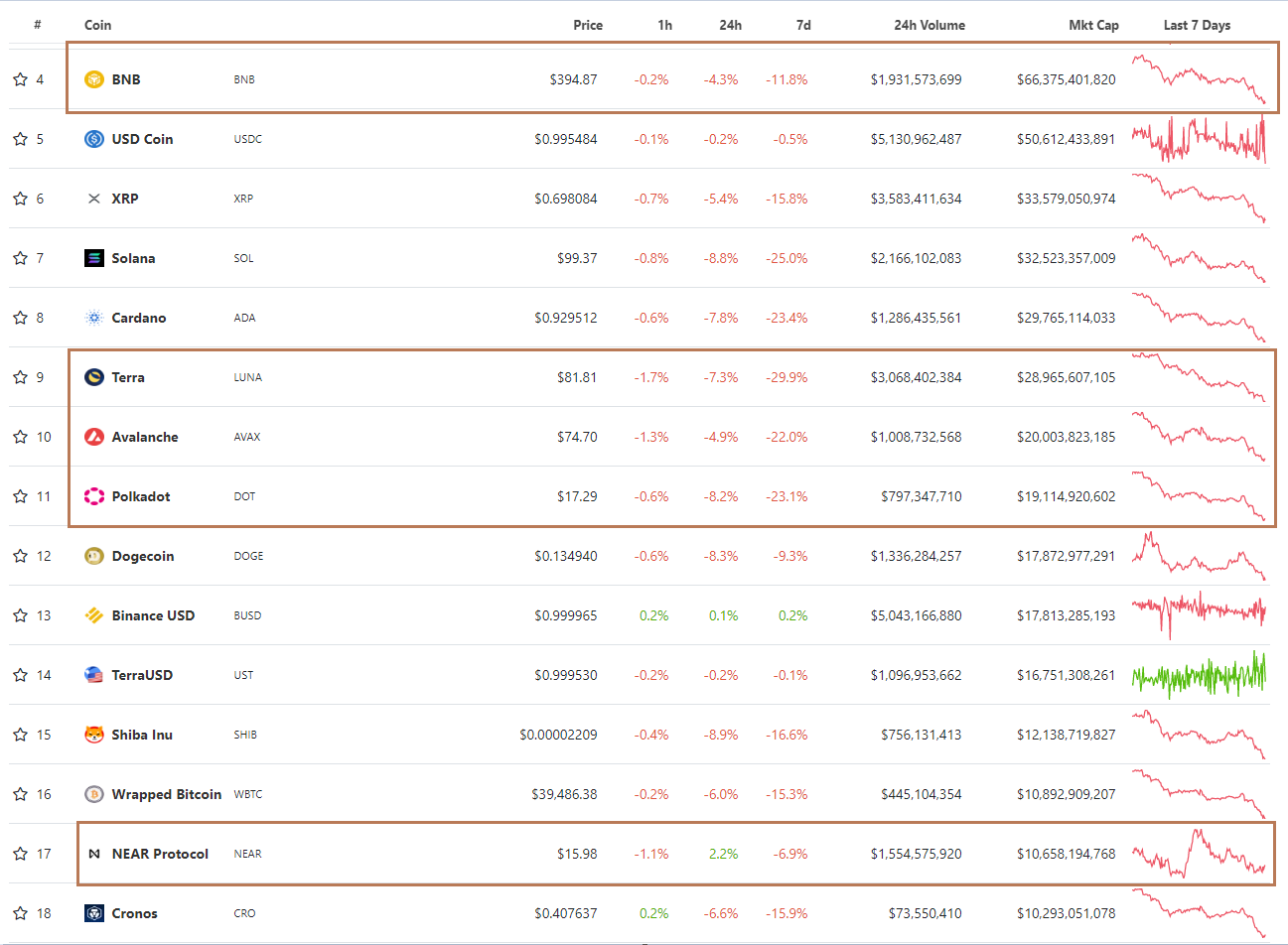Click the Cardano logo icon

[94, 318]
